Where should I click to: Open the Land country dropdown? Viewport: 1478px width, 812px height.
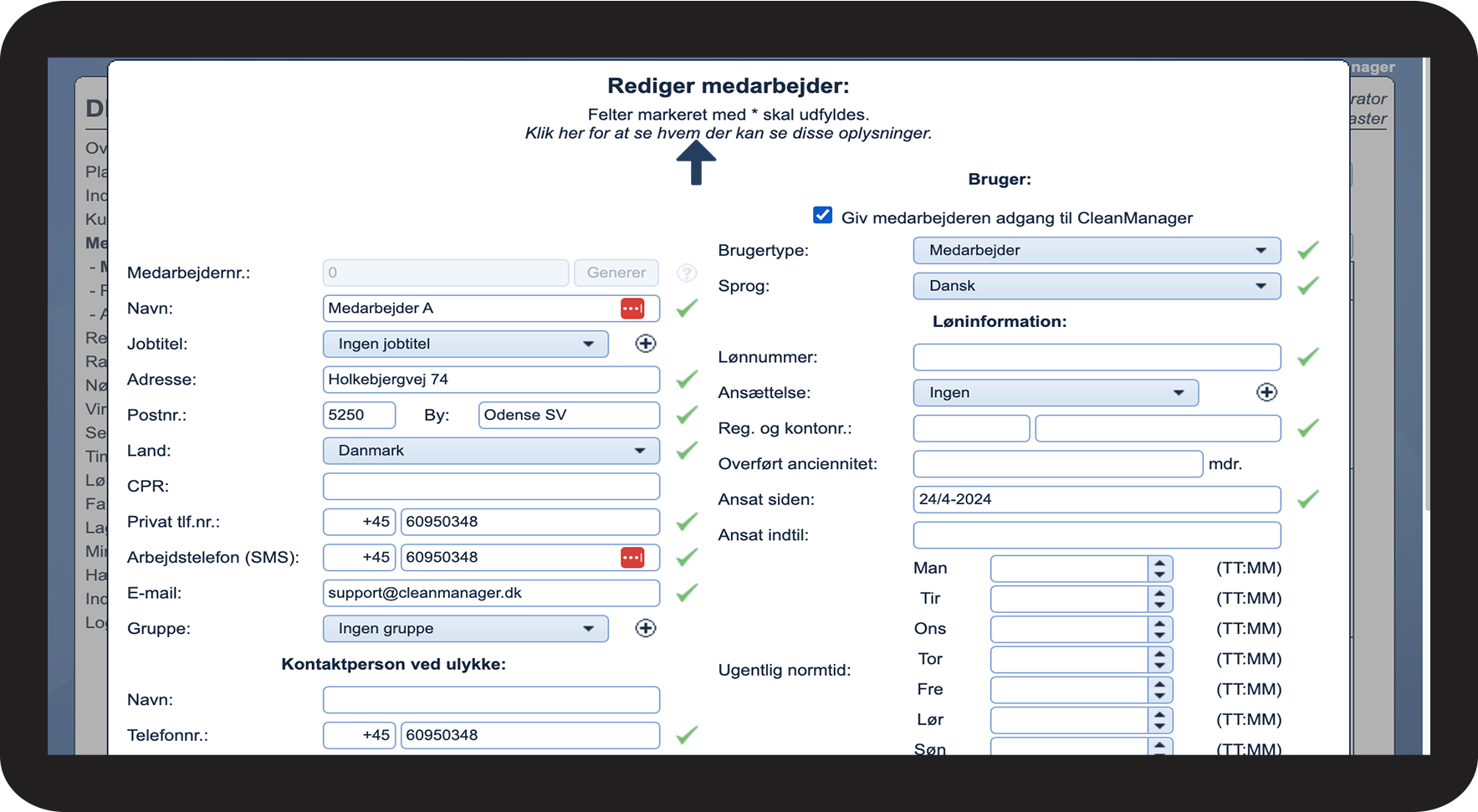pos(491,451)
